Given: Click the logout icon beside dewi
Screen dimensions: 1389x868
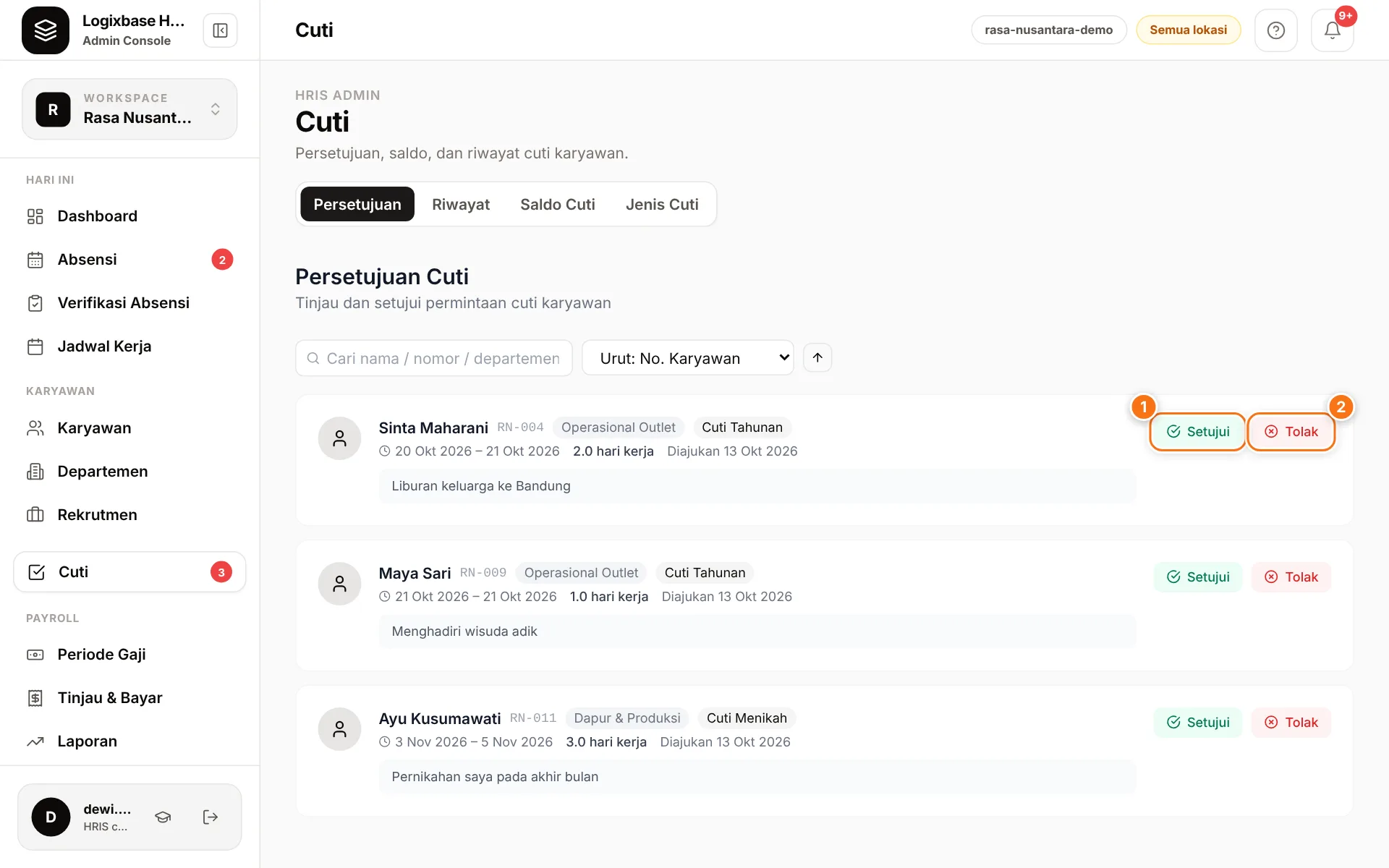Looking at the screenshot, I should click(210, 817).
